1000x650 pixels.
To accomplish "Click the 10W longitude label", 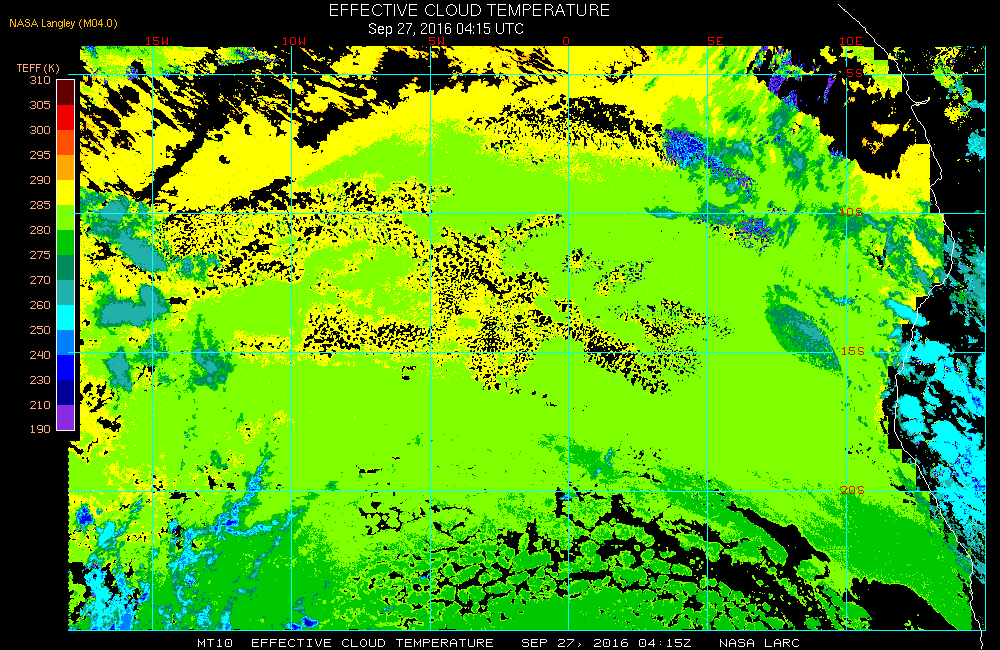I will tap(294, 41).
